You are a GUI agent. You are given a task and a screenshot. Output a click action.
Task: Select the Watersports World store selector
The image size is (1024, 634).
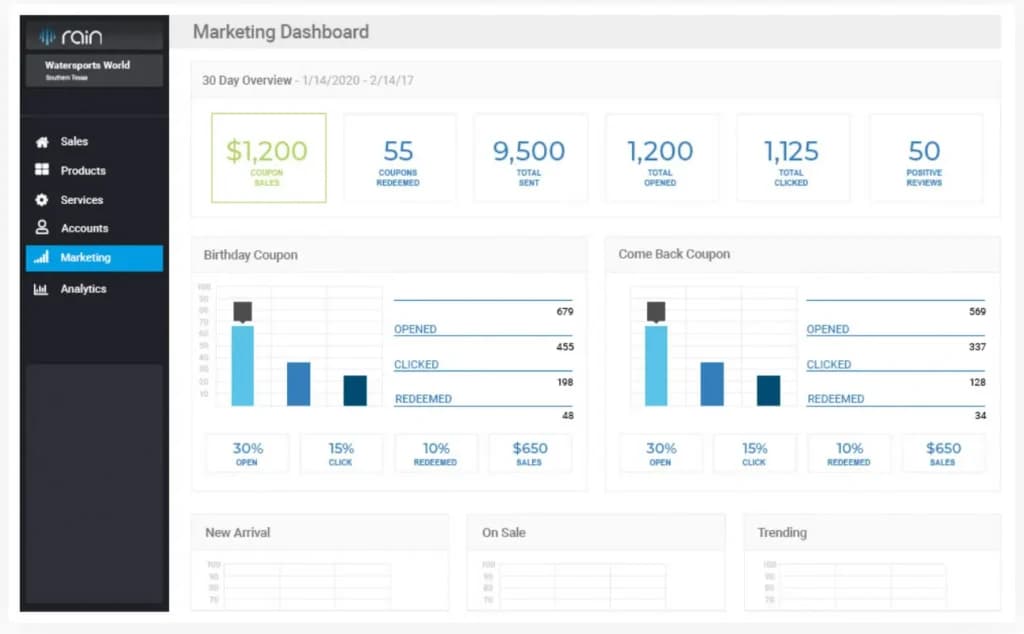(94, 71)
